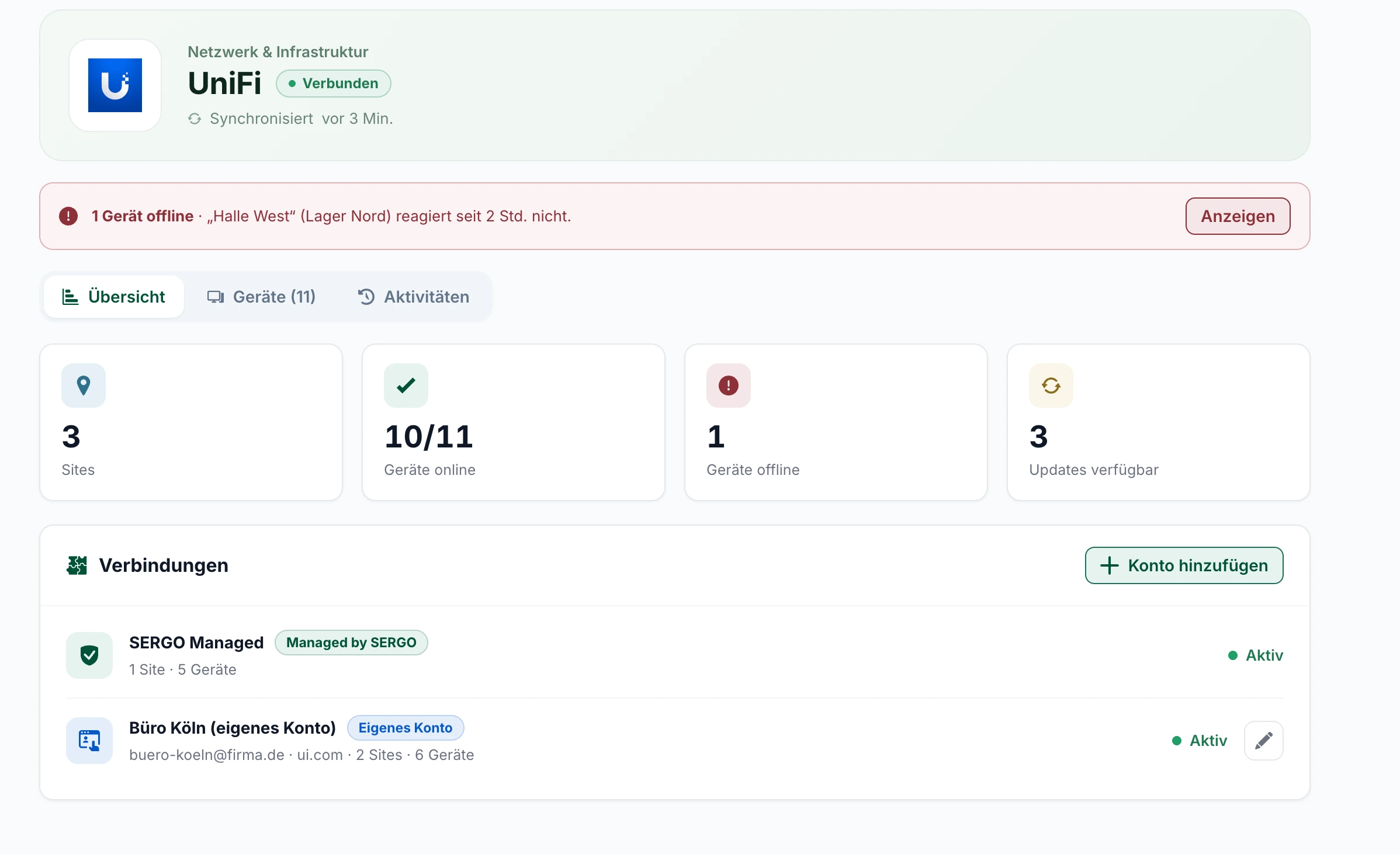Open the 3 Sites stat card
Screen dimensions: 1400x854
tap(191, 422)
